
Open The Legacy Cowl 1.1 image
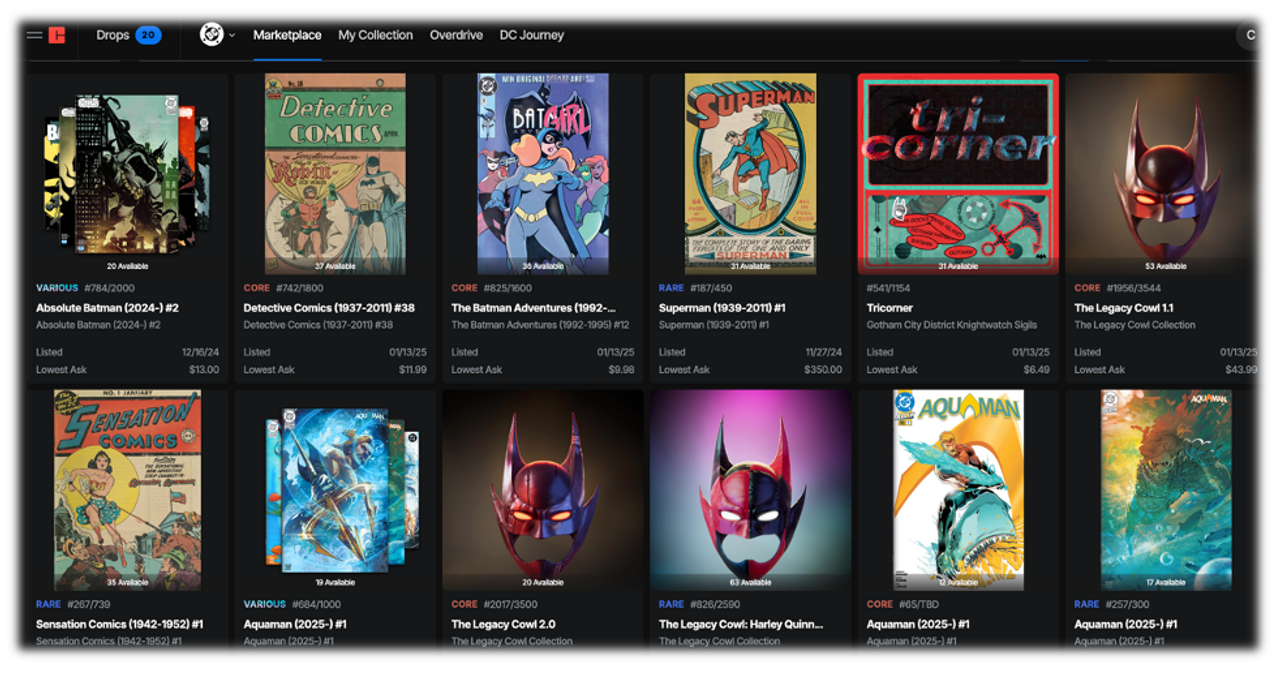(x=1160, y=173)
